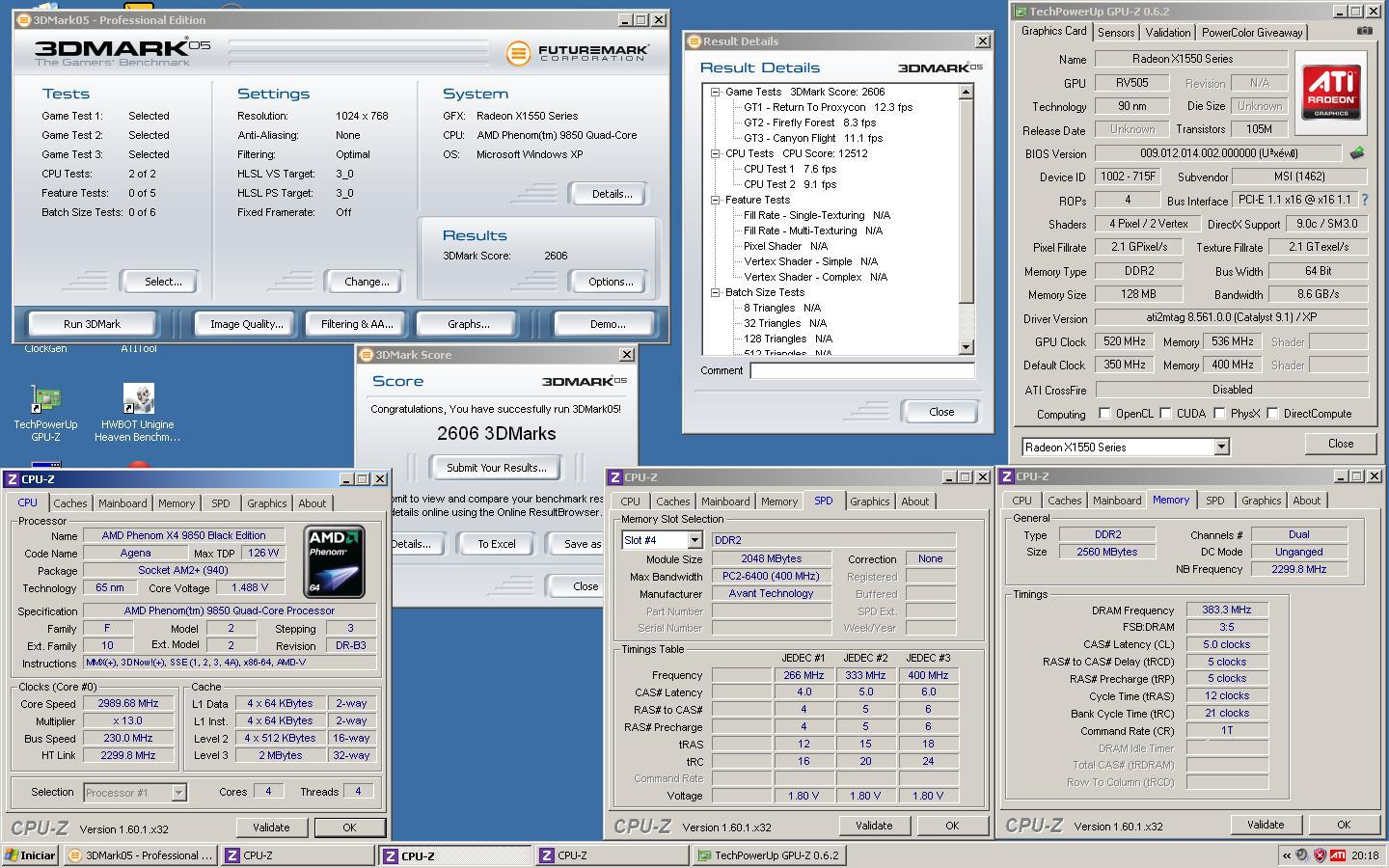Image resolution: width=1389 pixels, height=868 pixels.
Task: Click the Close button in GPU-Z
Action: [x=1341, y=443]
